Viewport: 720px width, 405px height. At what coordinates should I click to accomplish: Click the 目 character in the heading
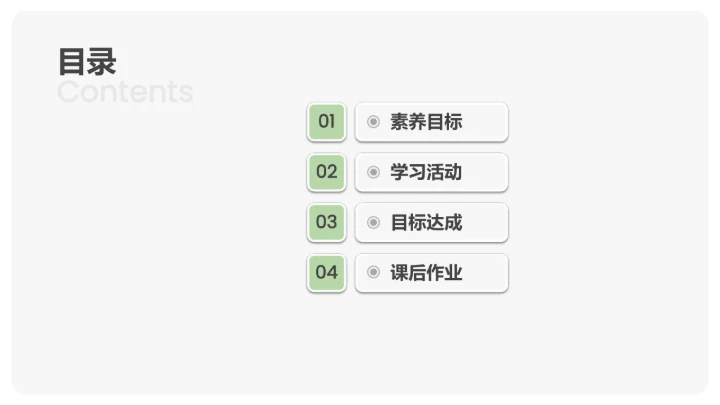(72, 62)
